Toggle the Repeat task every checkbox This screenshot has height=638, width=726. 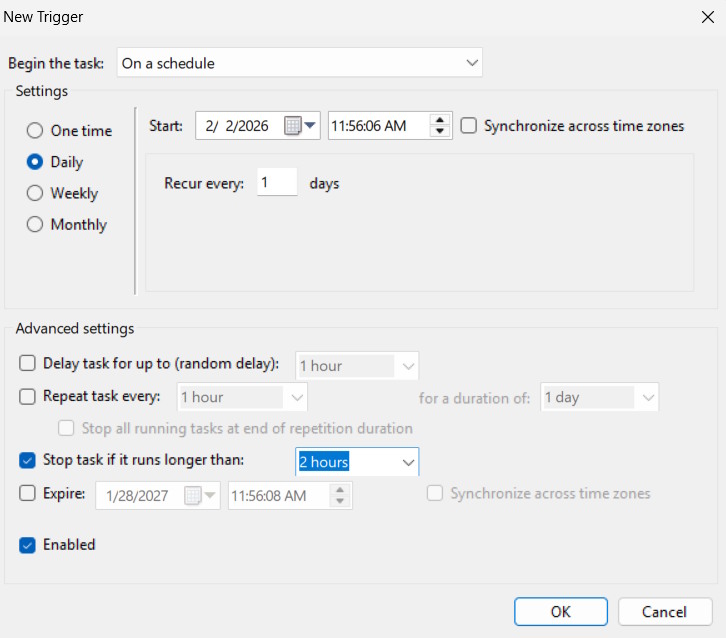[x=27, y=396]
